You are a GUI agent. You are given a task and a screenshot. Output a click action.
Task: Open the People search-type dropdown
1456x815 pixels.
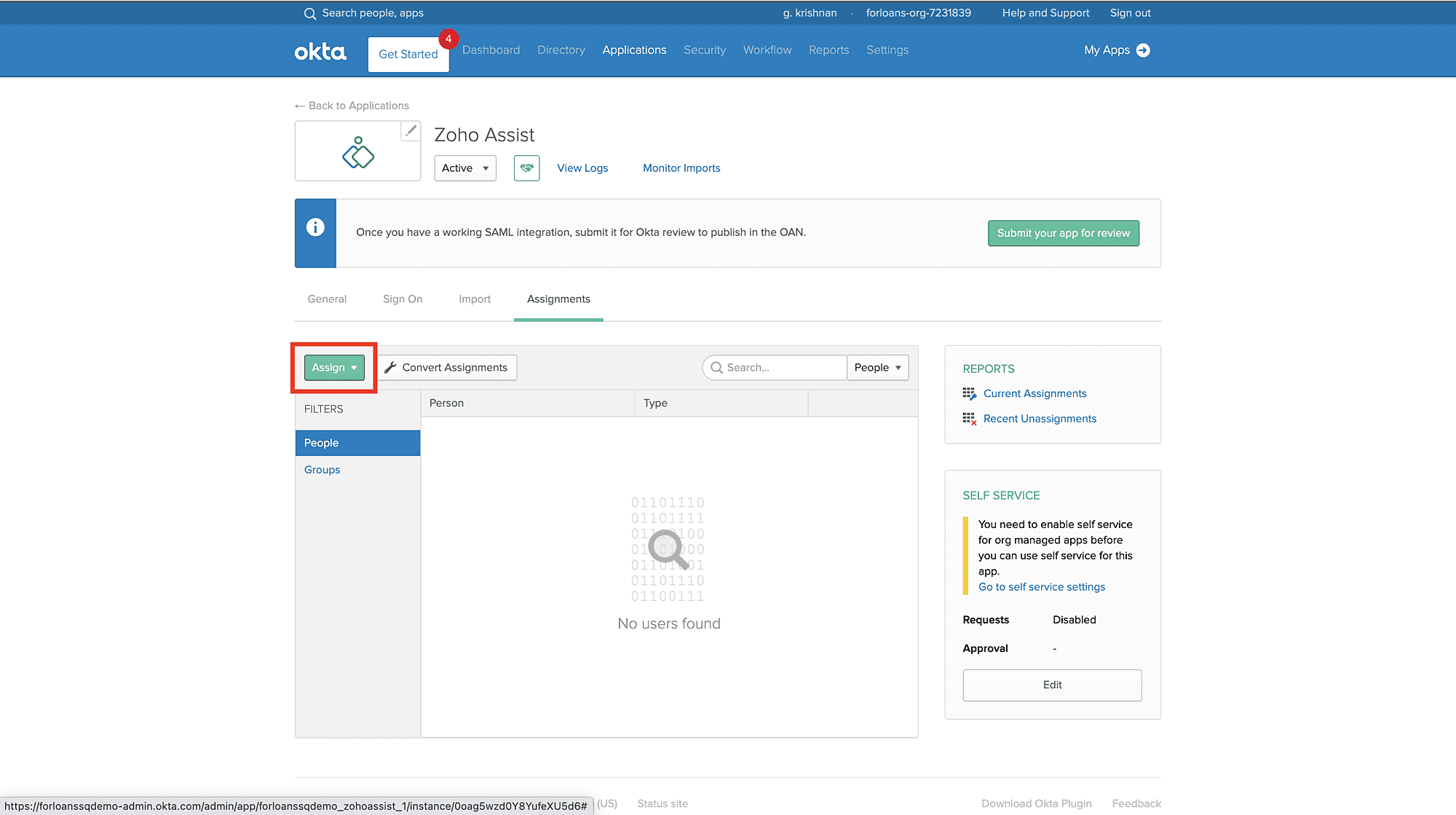877,368
